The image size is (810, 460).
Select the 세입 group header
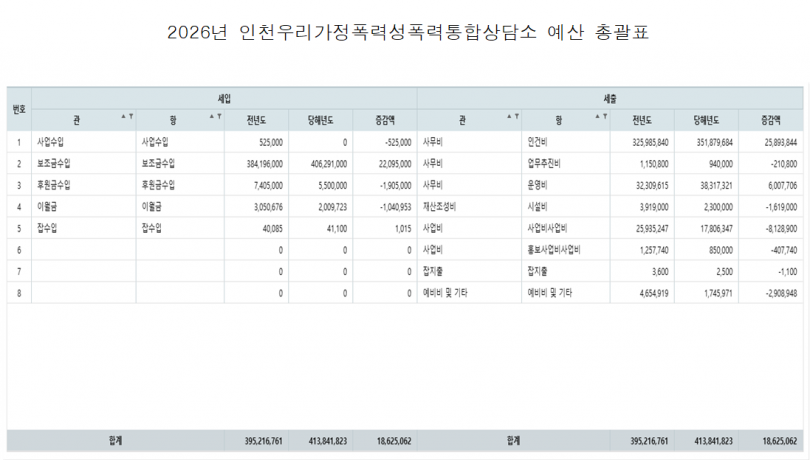(224, 98)
